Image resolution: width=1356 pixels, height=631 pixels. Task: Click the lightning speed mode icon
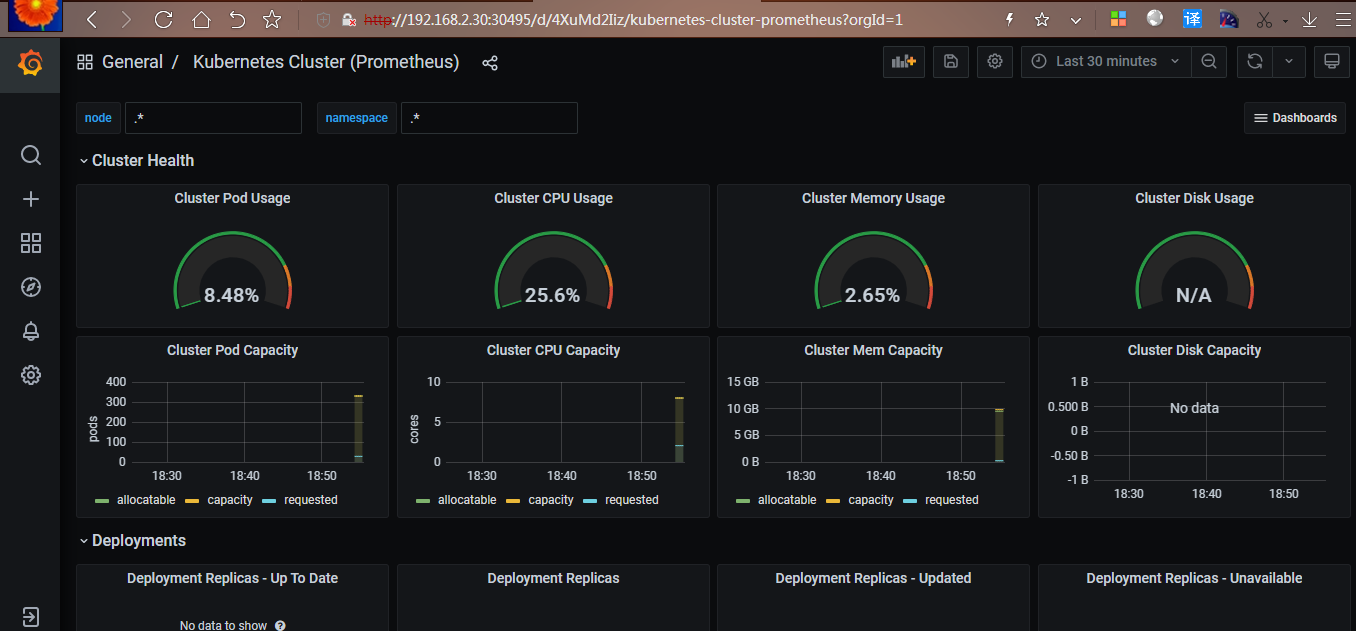point(1009,19)
